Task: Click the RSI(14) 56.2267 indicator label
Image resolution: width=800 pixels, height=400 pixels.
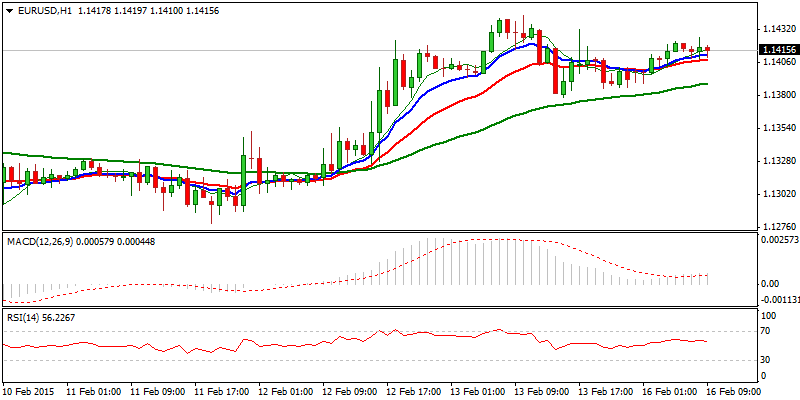Action: (42, 317)
